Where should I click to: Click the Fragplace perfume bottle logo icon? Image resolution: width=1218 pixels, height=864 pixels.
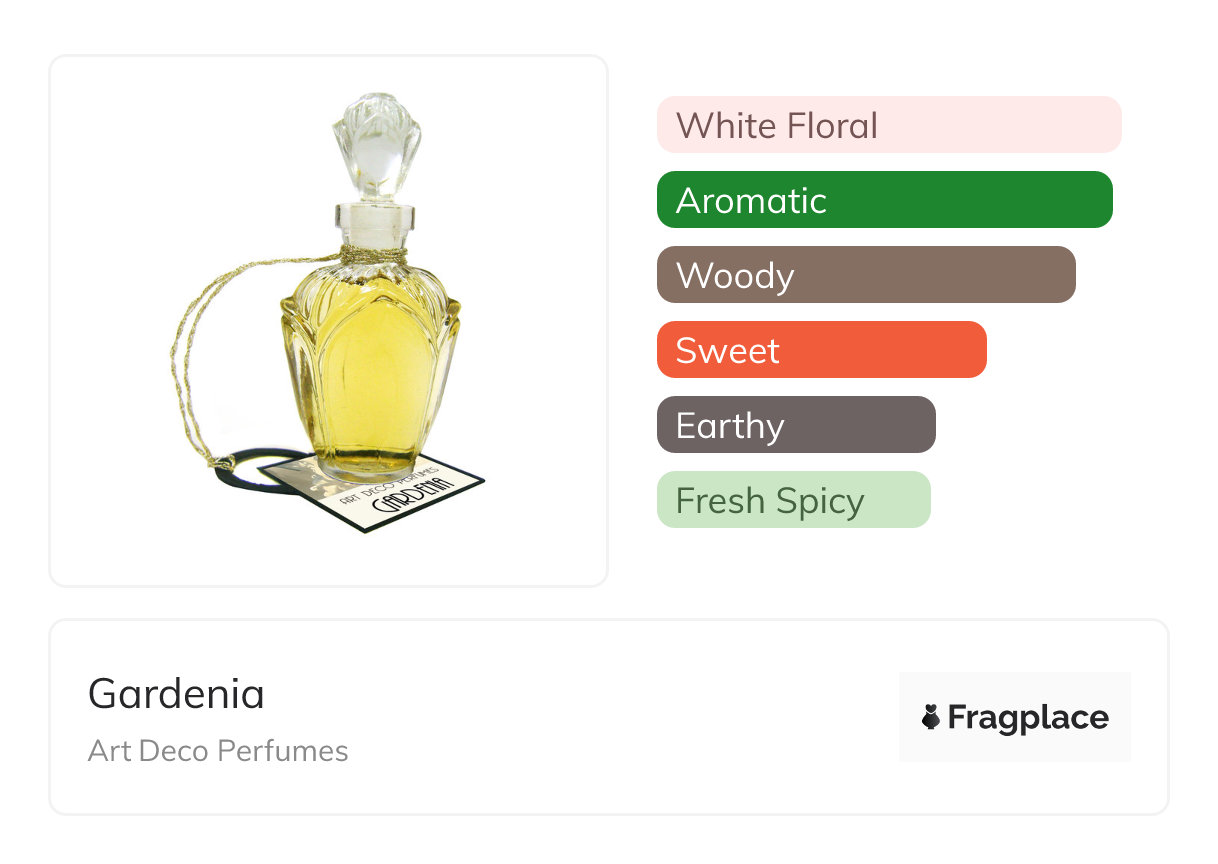[x=931, y=717]
